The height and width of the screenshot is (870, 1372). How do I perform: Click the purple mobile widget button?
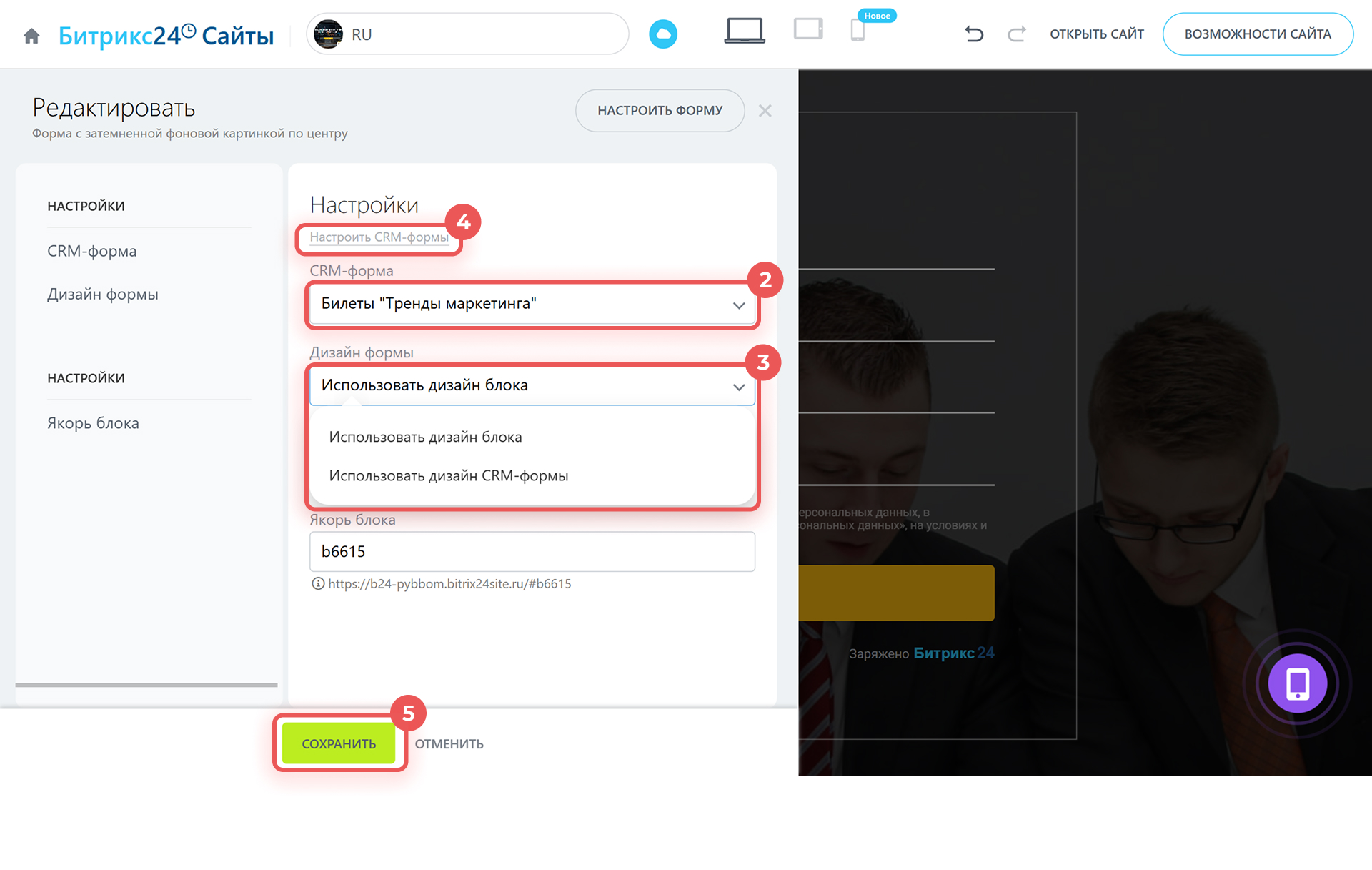[x=1297, y=683]
